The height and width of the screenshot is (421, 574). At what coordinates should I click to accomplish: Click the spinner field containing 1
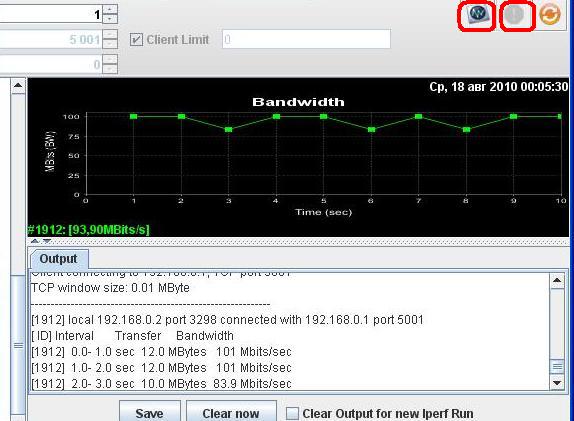point(51,14)
